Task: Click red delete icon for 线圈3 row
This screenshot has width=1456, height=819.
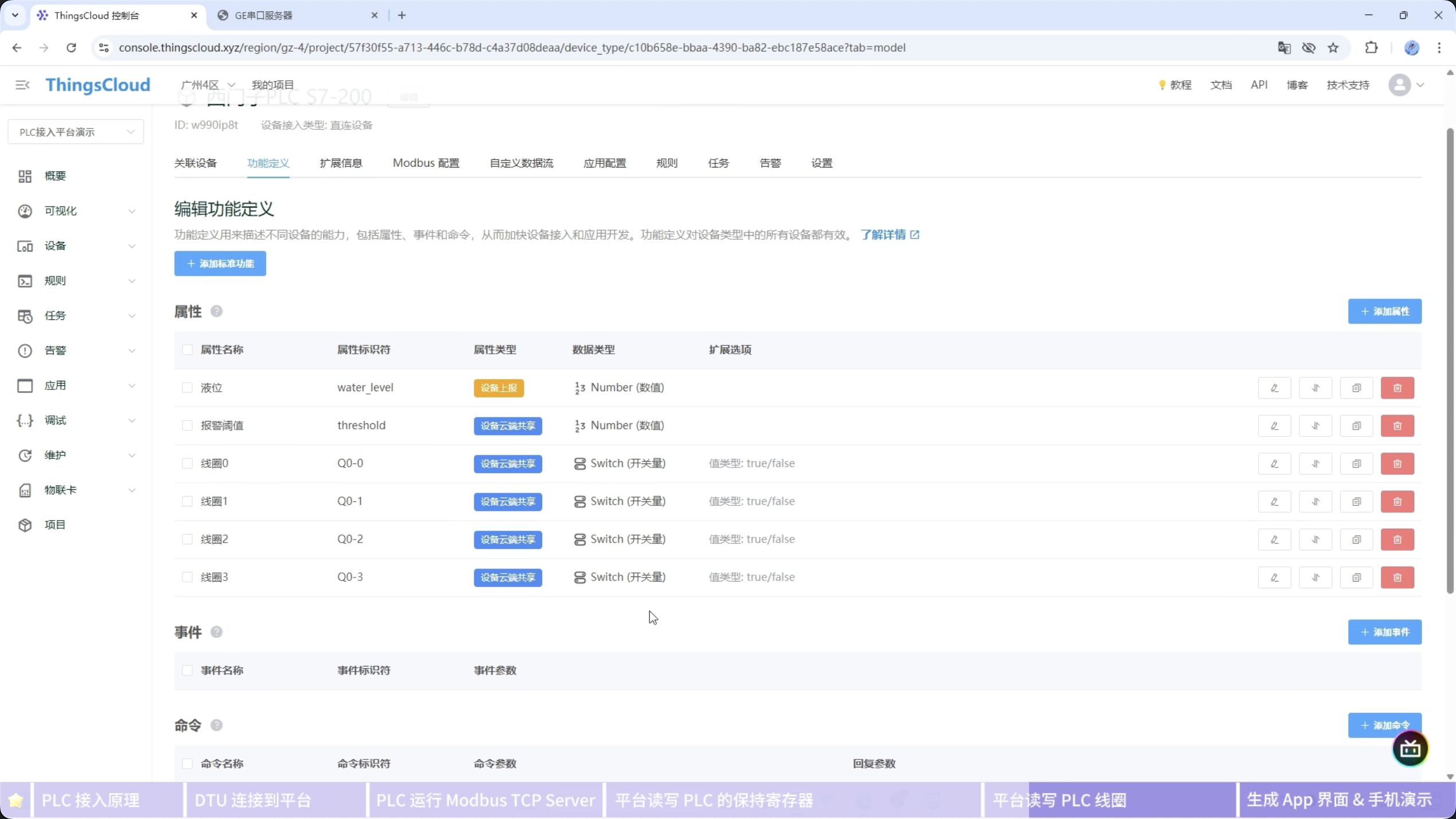Action: (x=1397, y=577)
